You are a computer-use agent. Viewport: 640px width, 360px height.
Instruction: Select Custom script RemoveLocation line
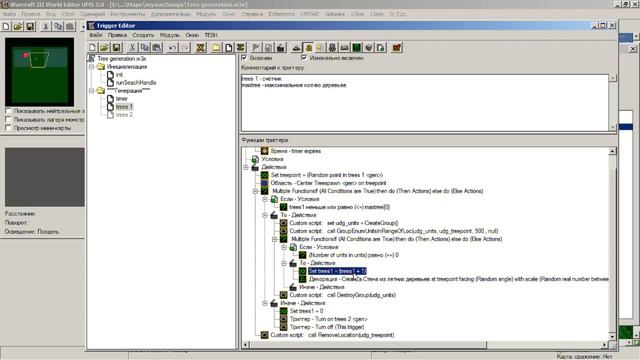[332, 335]
